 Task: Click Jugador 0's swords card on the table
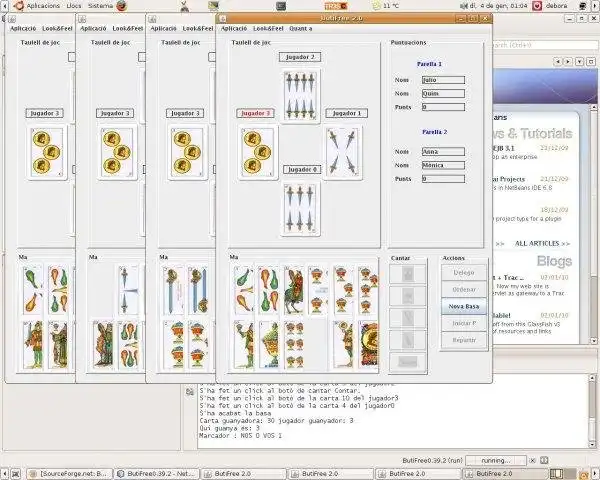tap(300, 208)
